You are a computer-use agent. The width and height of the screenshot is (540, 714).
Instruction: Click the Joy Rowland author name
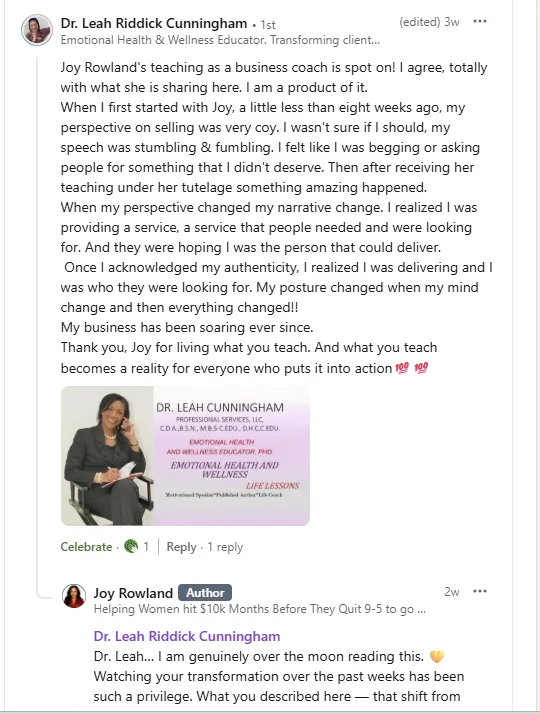133,593
